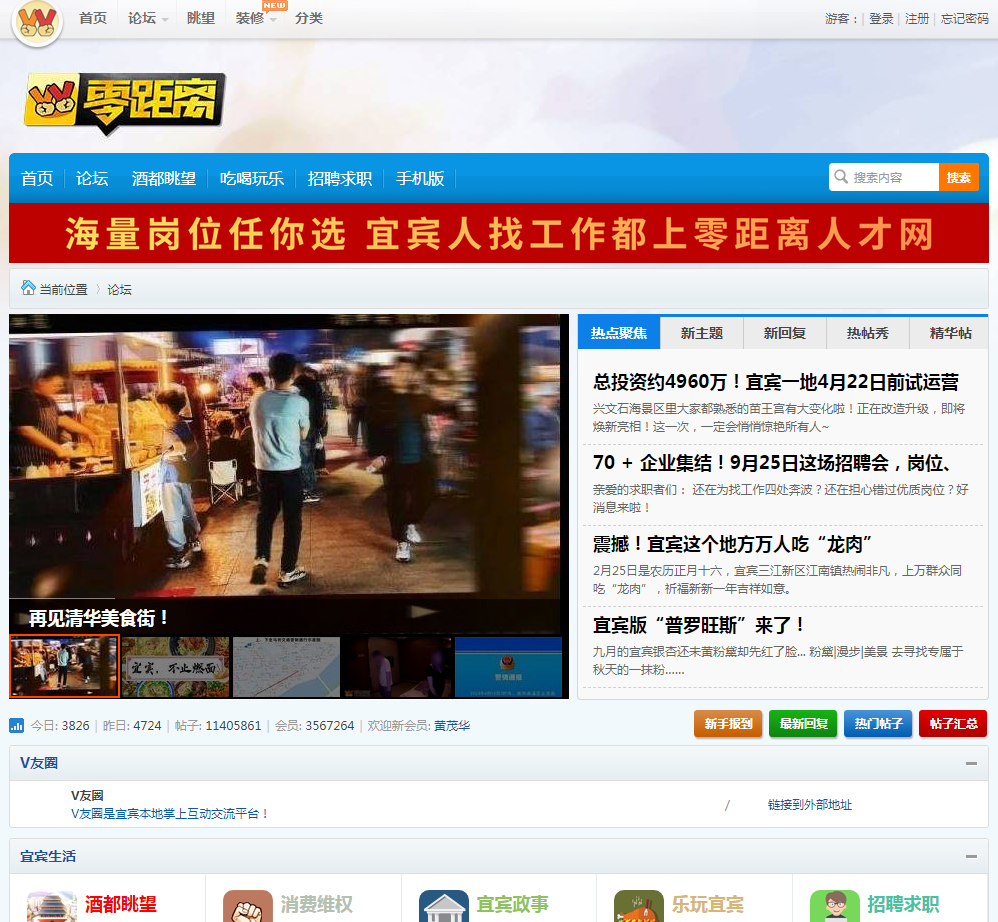998x922 pixels.
Task: Collapse the 宜宾生活 section
Action: pyautogui.click(x=971, y=856)
